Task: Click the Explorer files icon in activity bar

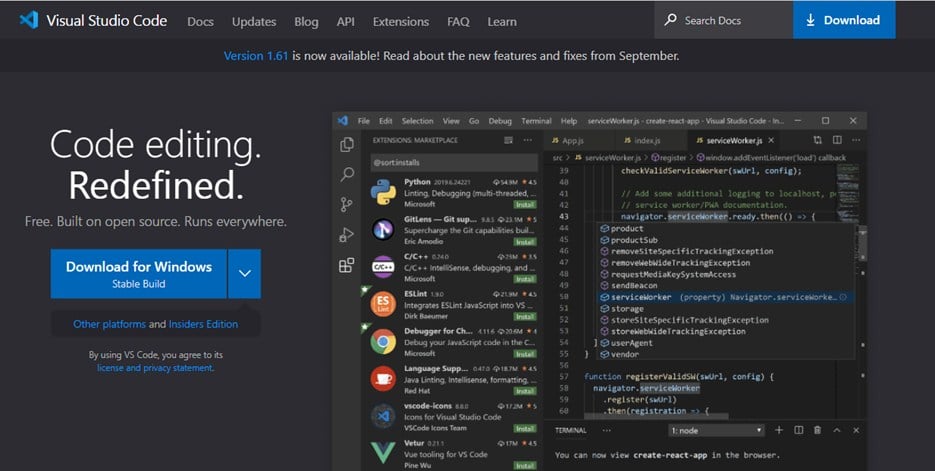Action: (346, 145)
